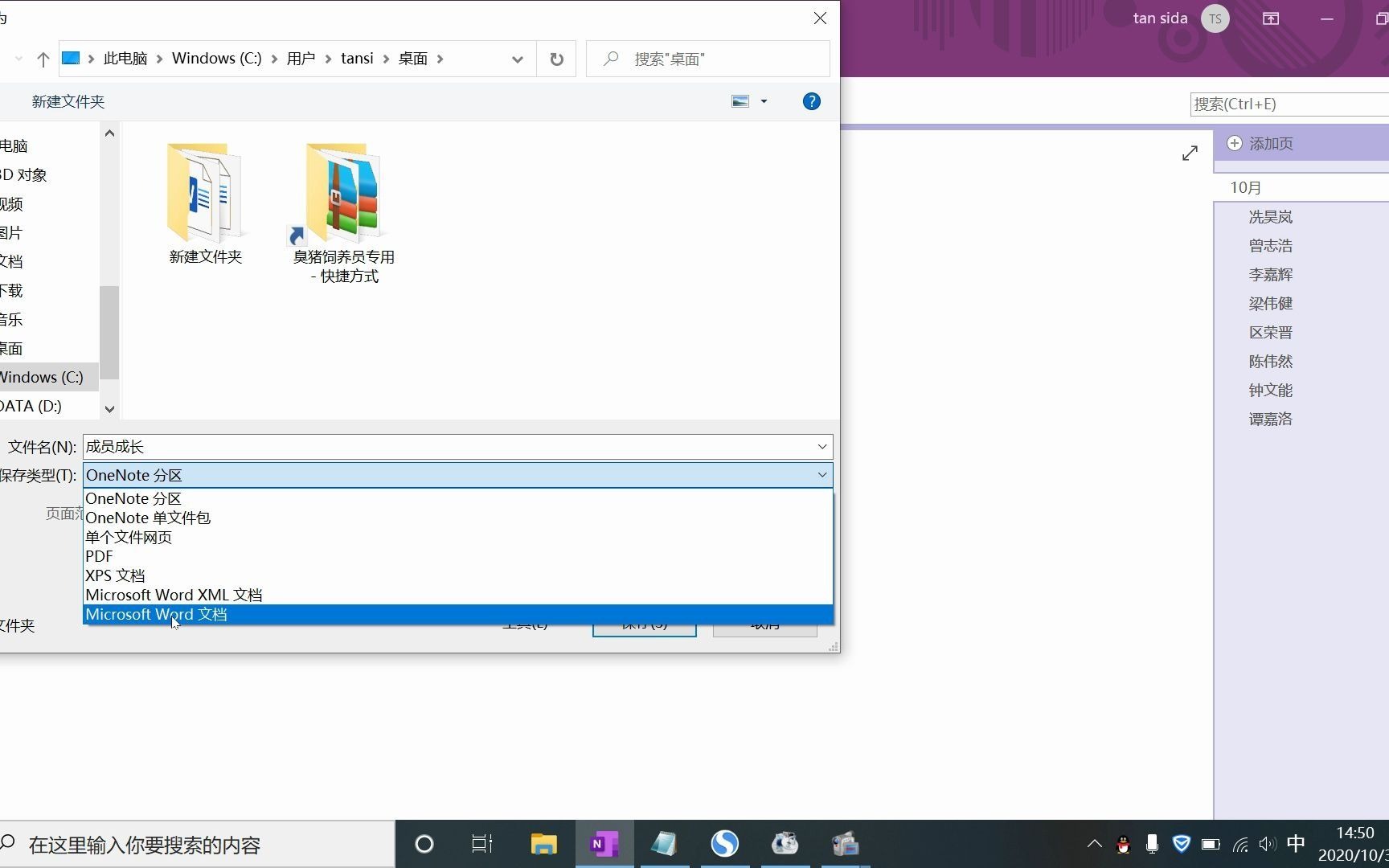The width and height of the screenshot is (1389, 868).
Task: Select XPS 文档 as the save type
Action: 458,575
